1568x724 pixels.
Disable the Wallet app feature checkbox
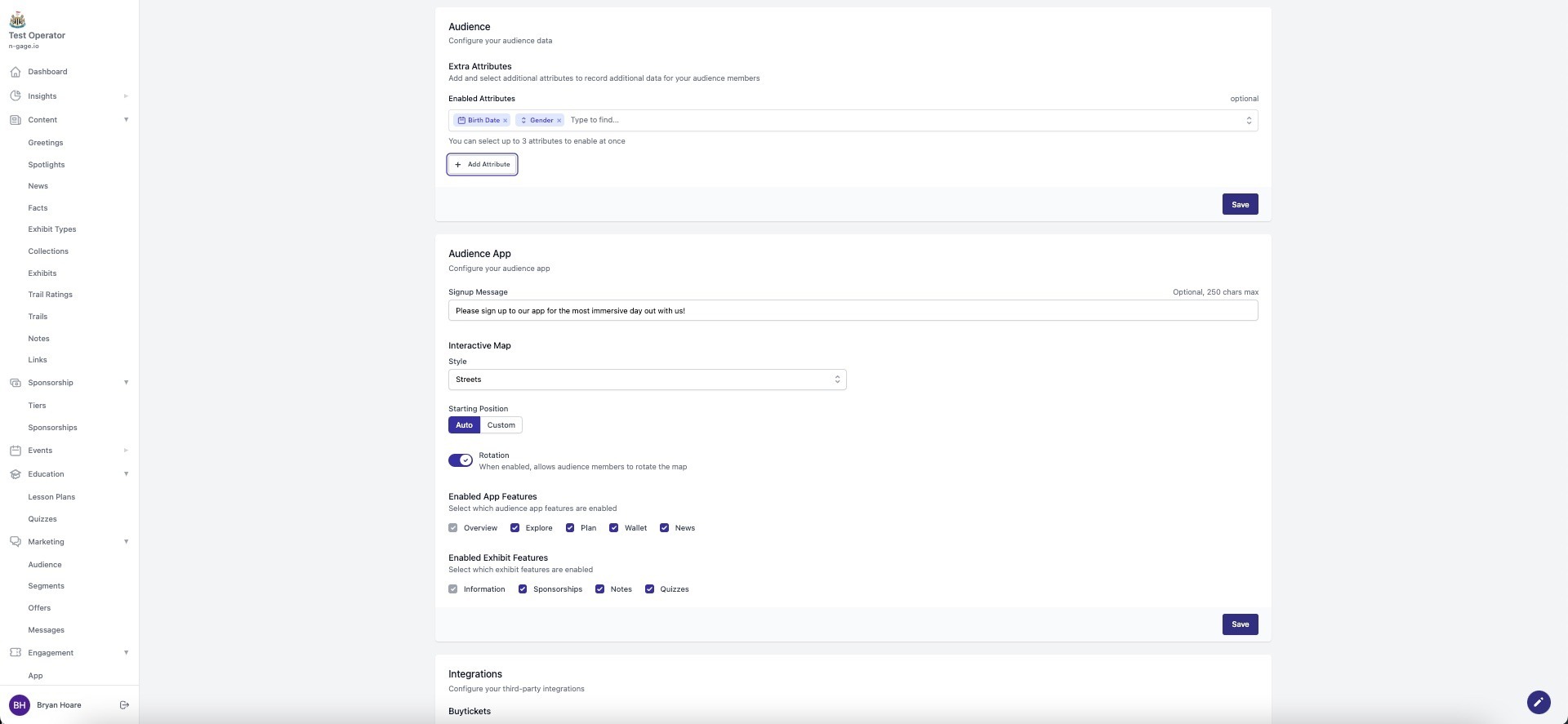click(614, 528)
